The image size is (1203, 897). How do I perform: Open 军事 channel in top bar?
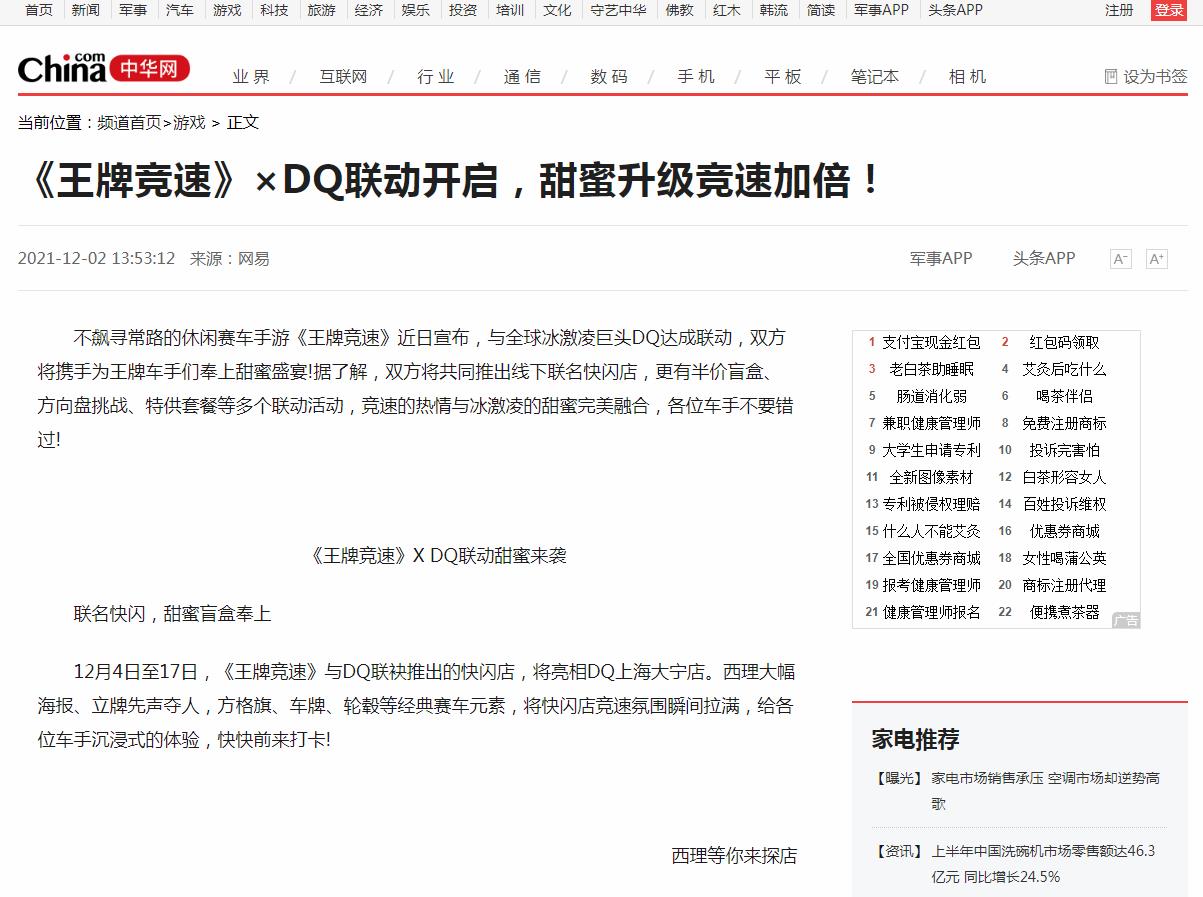tap(133, 10)
